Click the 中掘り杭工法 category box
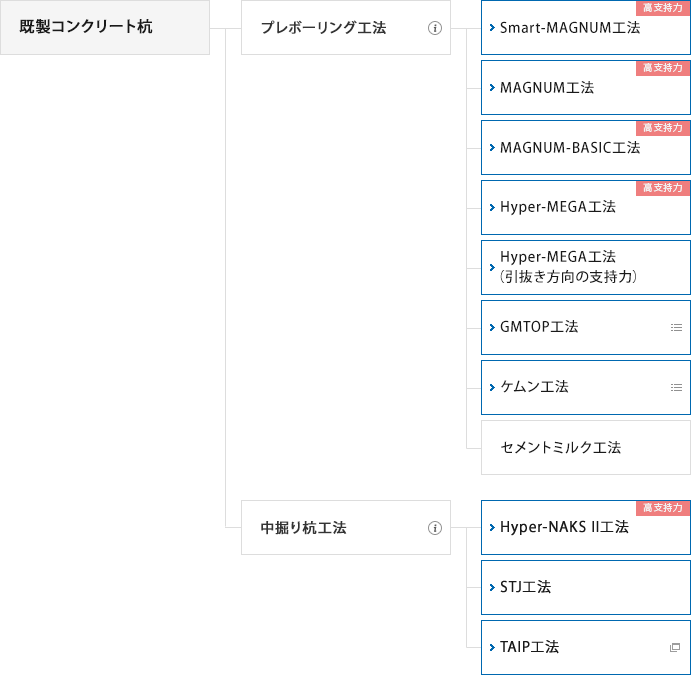 pos(346,527)
